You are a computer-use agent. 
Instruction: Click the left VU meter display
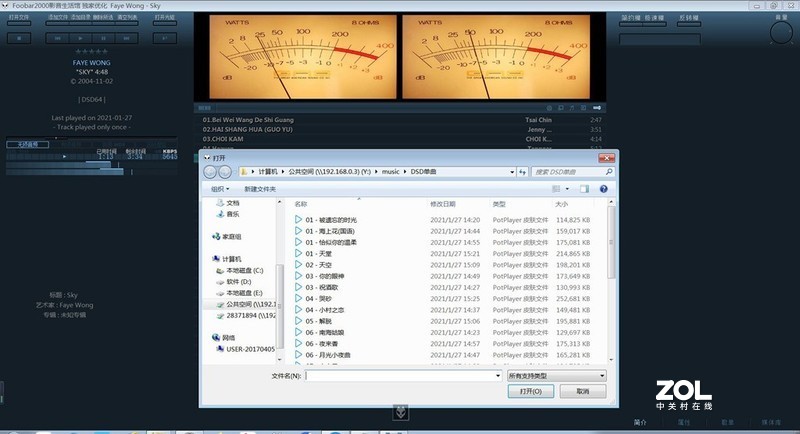pyautogui.click(x=303, y=57)
